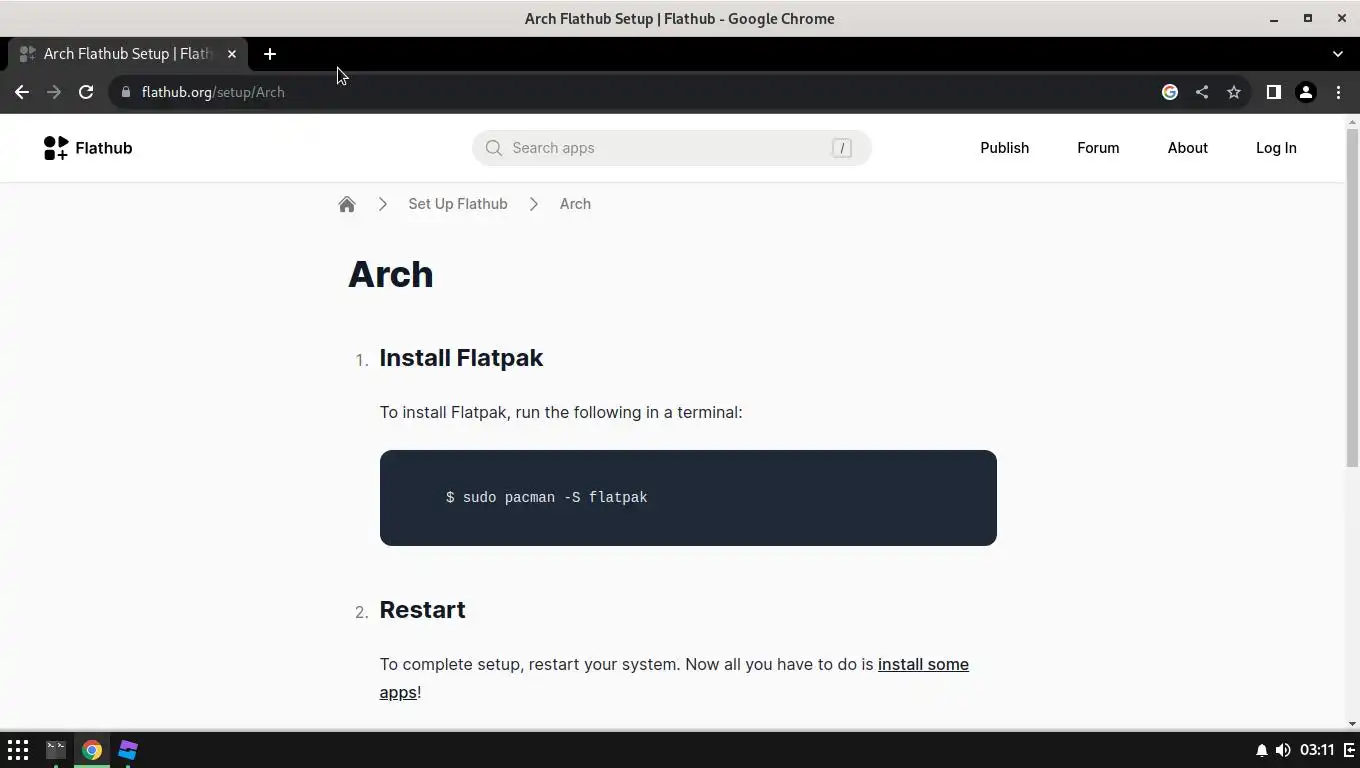Click Log In
Viewport: 1360px width, 768px height.
(x=1276, y=148)
